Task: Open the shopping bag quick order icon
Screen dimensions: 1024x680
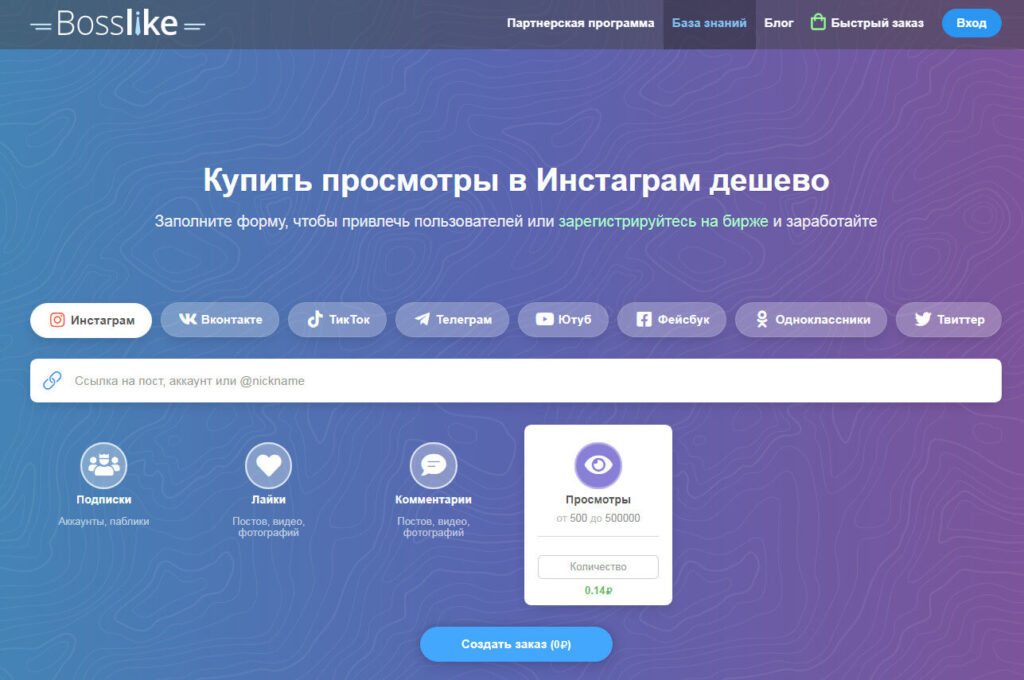Action: pos(818,23)
